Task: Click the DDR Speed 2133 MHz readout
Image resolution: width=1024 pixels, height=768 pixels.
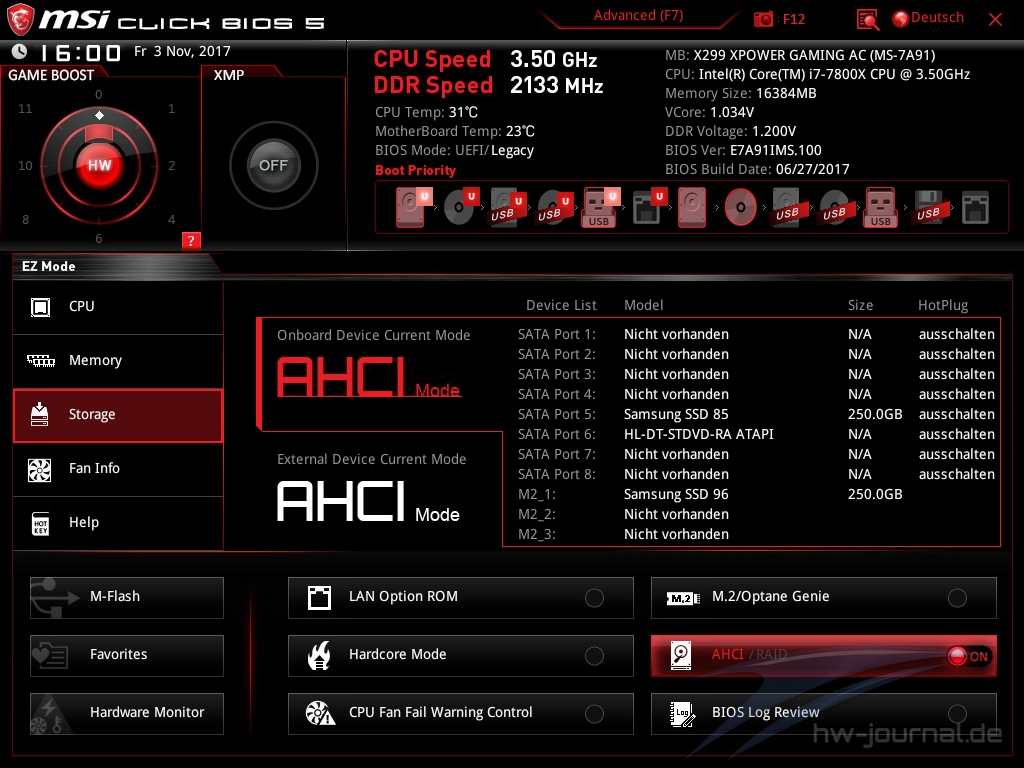Action: 488,85
